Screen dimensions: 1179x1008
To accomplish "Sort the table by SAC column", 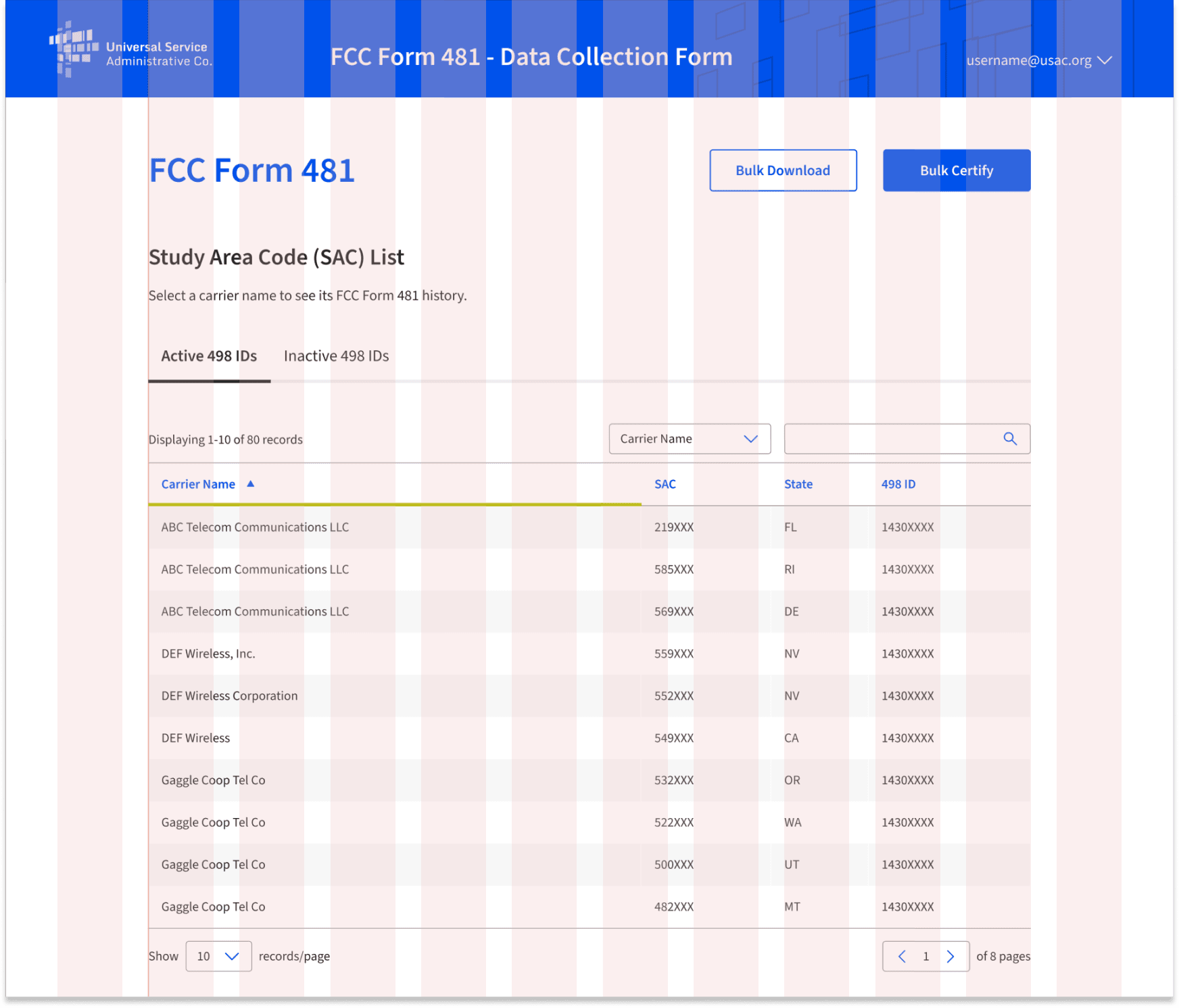I will [x=665, y=484].
